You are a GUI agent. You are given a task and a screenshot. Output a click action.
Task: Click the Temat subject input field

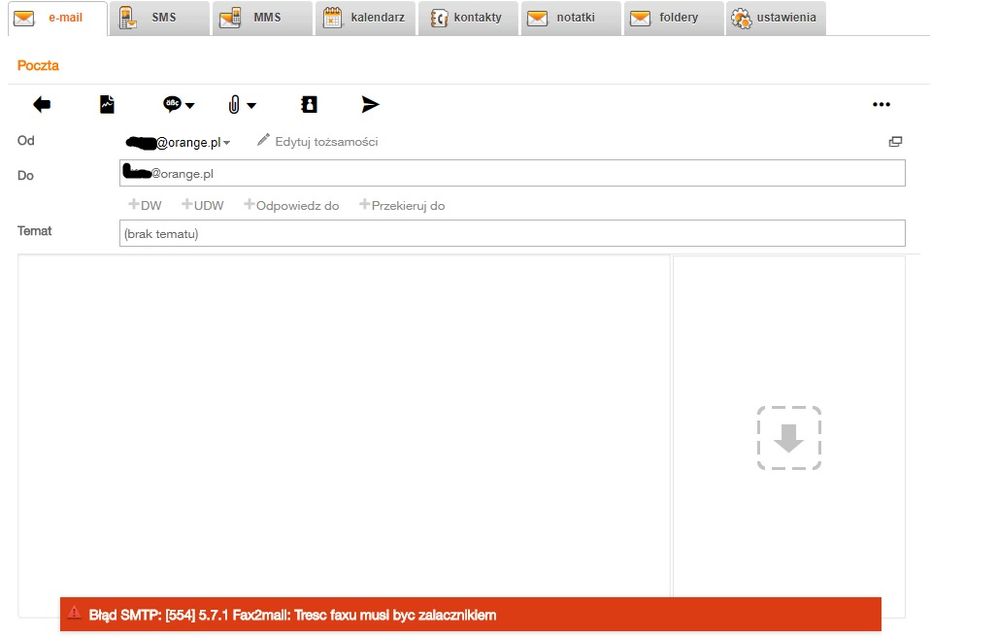(512, 233)
